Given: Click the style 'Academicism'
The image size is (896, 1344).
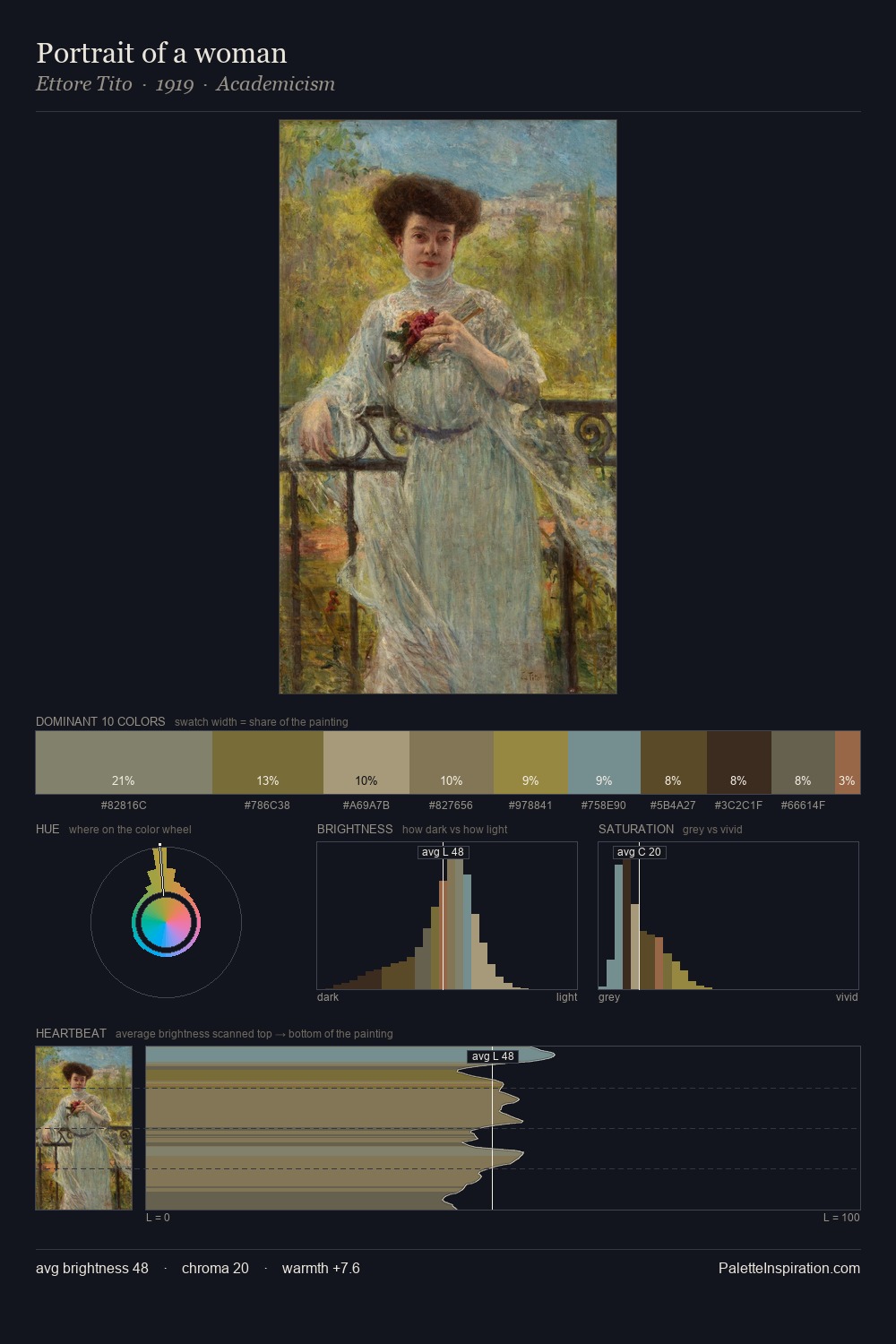Looking at the screenshot, I should (x=276, y=84).
